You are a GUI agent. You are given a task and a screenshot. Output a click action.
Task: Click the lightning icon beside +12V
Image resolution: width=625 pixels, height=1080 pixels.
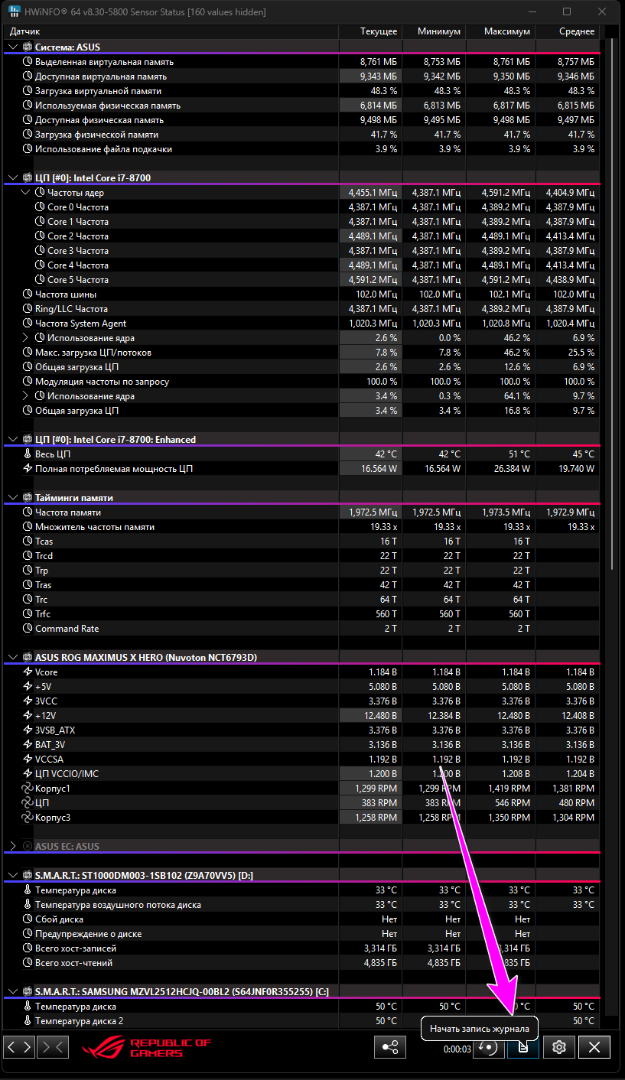click(28, 715)
